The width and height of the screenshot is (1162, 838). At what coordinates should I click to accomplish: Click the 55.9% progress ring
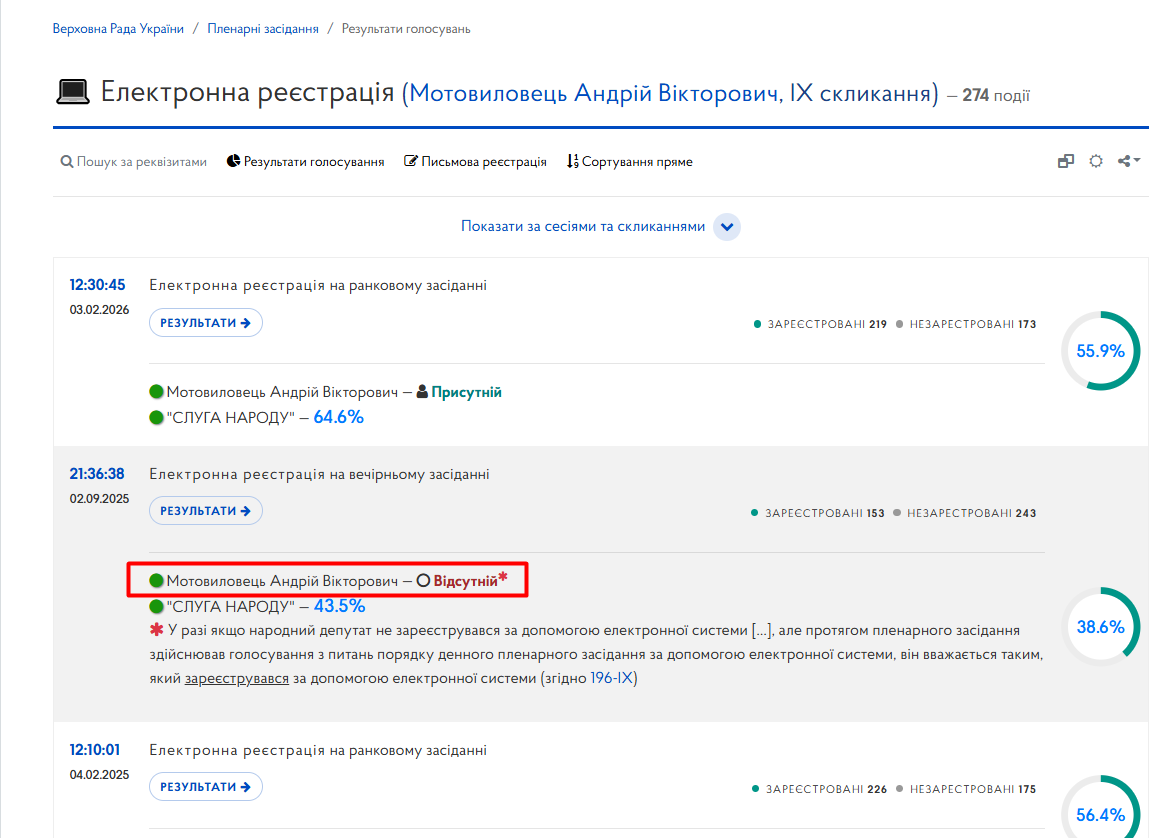pyautogui.click(x=1100, y=350)
